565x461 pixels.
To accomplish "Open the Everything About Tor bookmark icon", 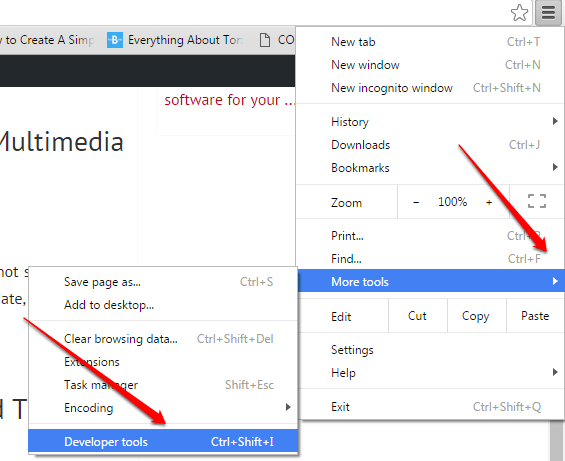I will click(x=115, y=40).
